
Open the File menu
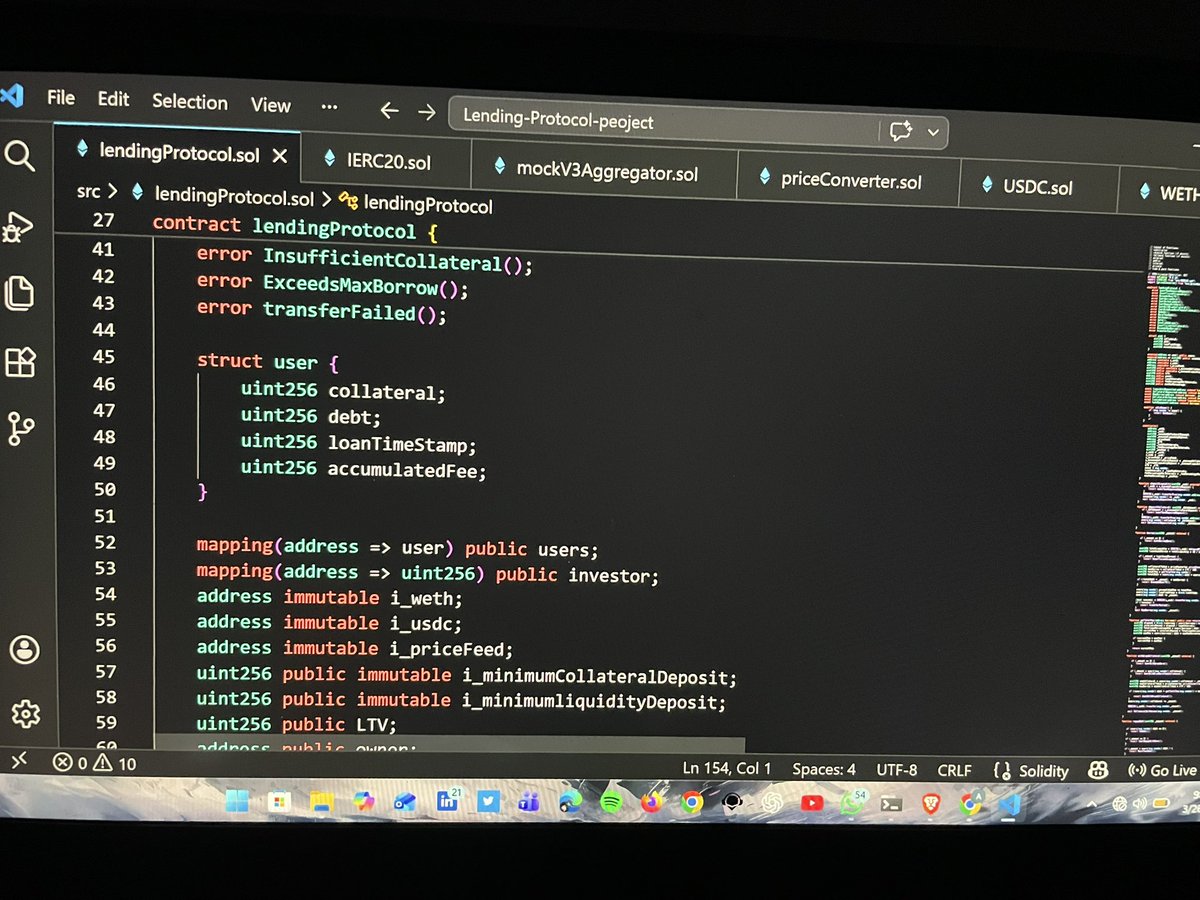[x=60, y=98]
